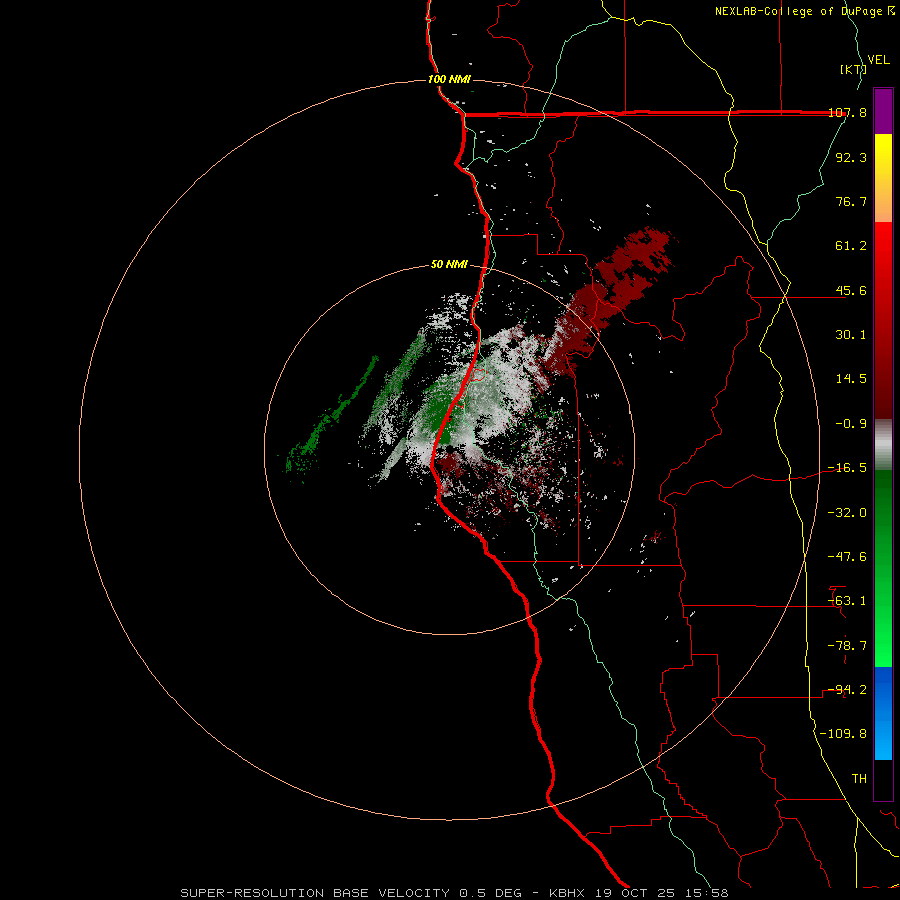
Task: Click the yellow-orange segment of velocity color bar
Action: point(883,178)
